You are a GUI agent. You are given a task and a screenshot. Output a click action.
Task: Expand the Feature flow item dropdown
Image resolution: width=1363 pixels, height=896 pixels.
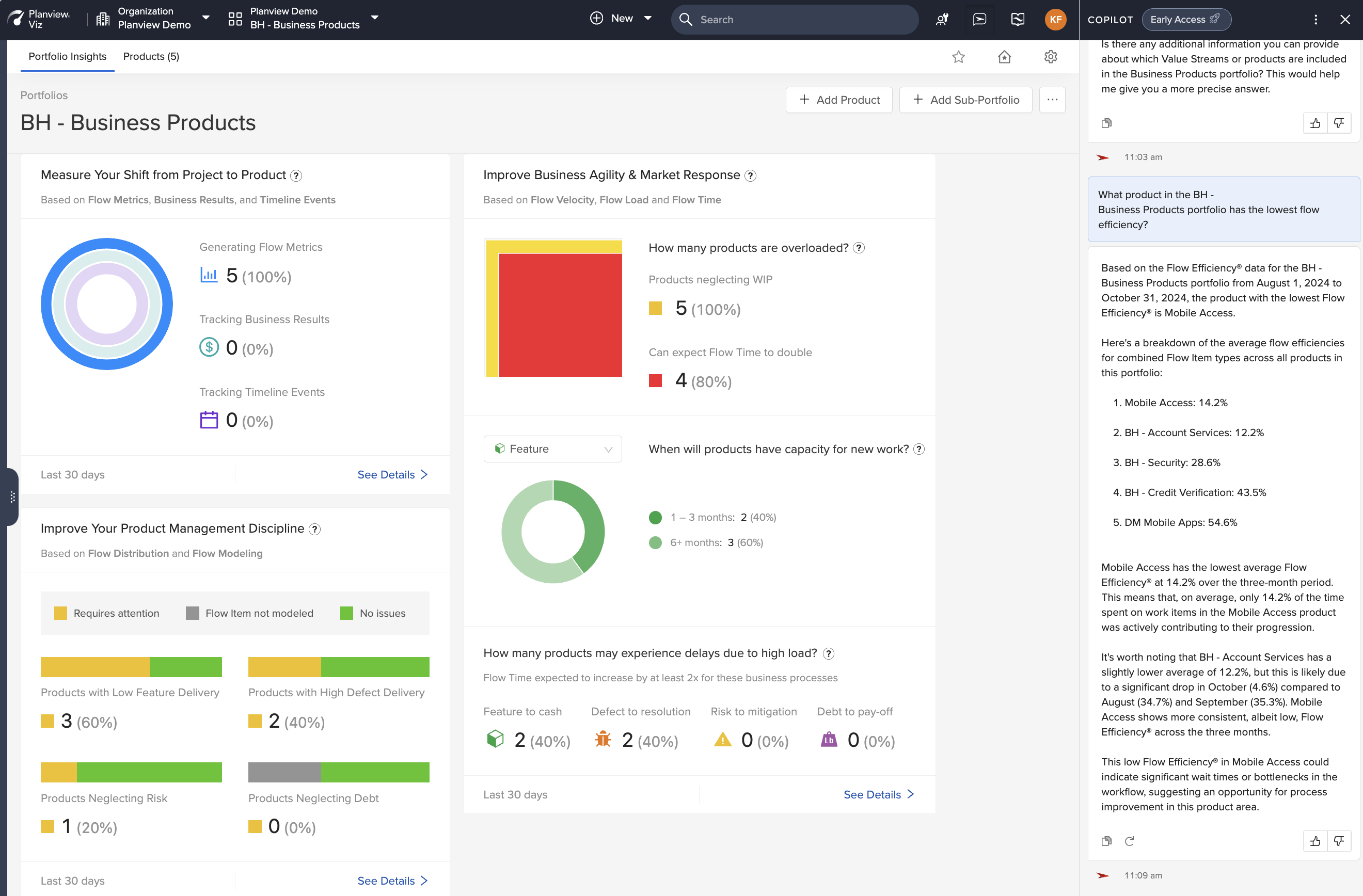552,449
